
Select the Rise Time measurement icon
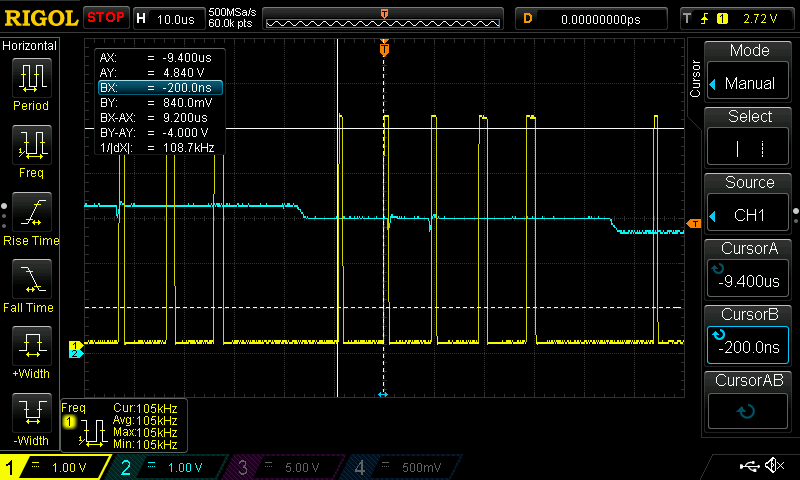point(32,212)
